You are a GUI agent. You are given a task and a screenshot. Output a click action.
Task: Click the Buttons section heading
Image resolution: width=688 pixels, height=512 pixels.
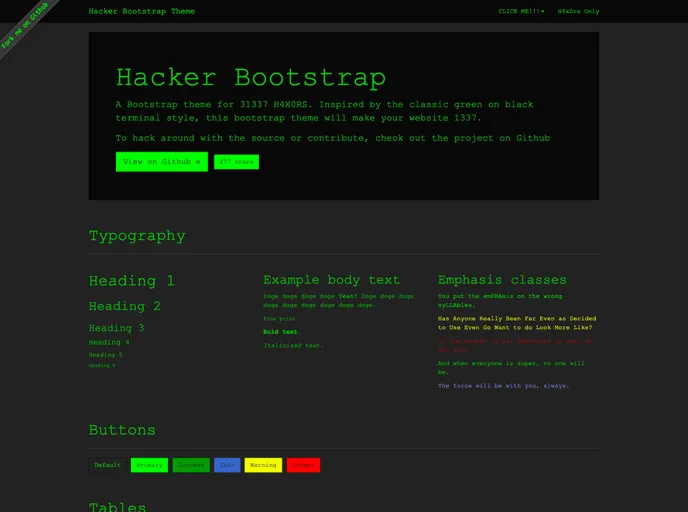[x=122, y=430]
